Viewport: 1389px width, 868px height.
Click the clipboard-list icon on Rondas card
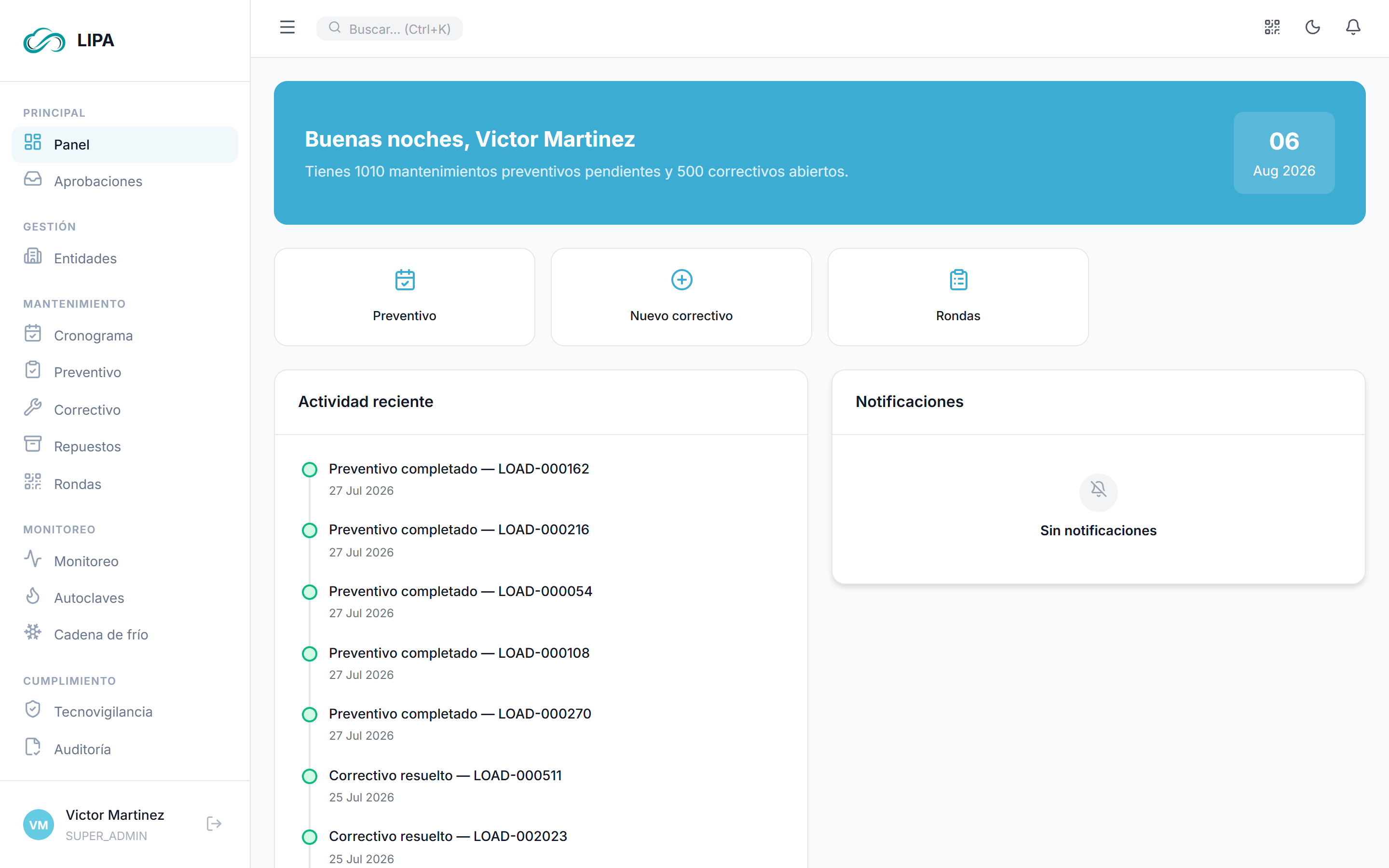[958, 280]
